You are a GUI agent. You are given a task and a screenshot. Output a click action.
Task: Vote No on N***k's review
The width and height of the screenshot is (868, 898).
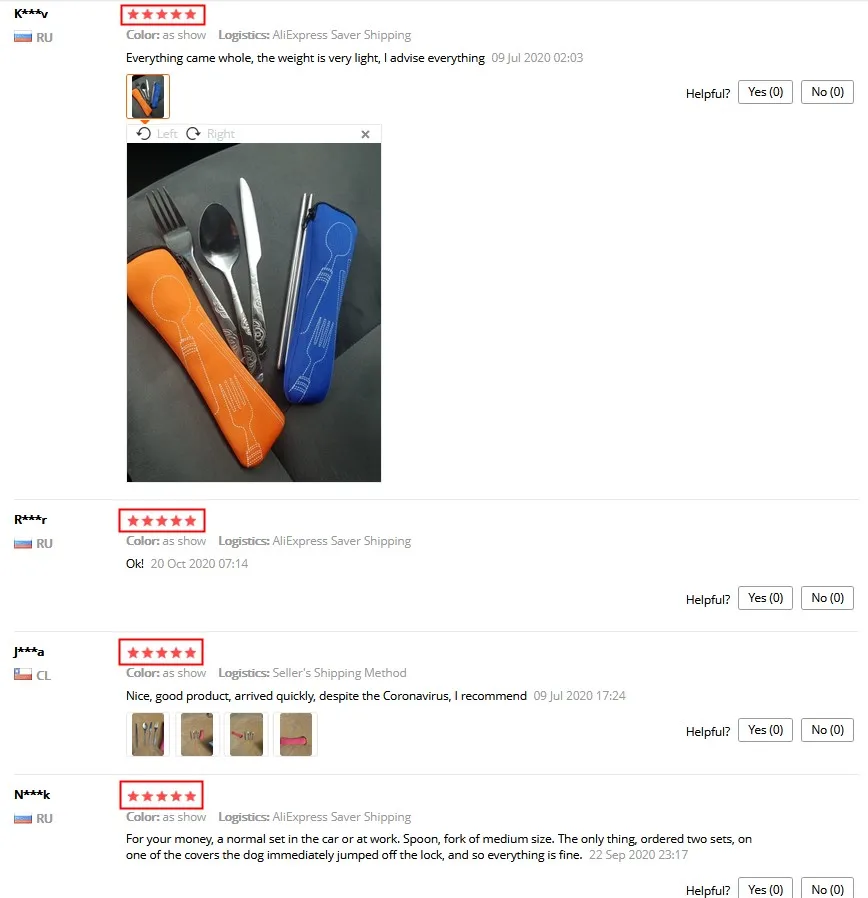tap(827, 888)
